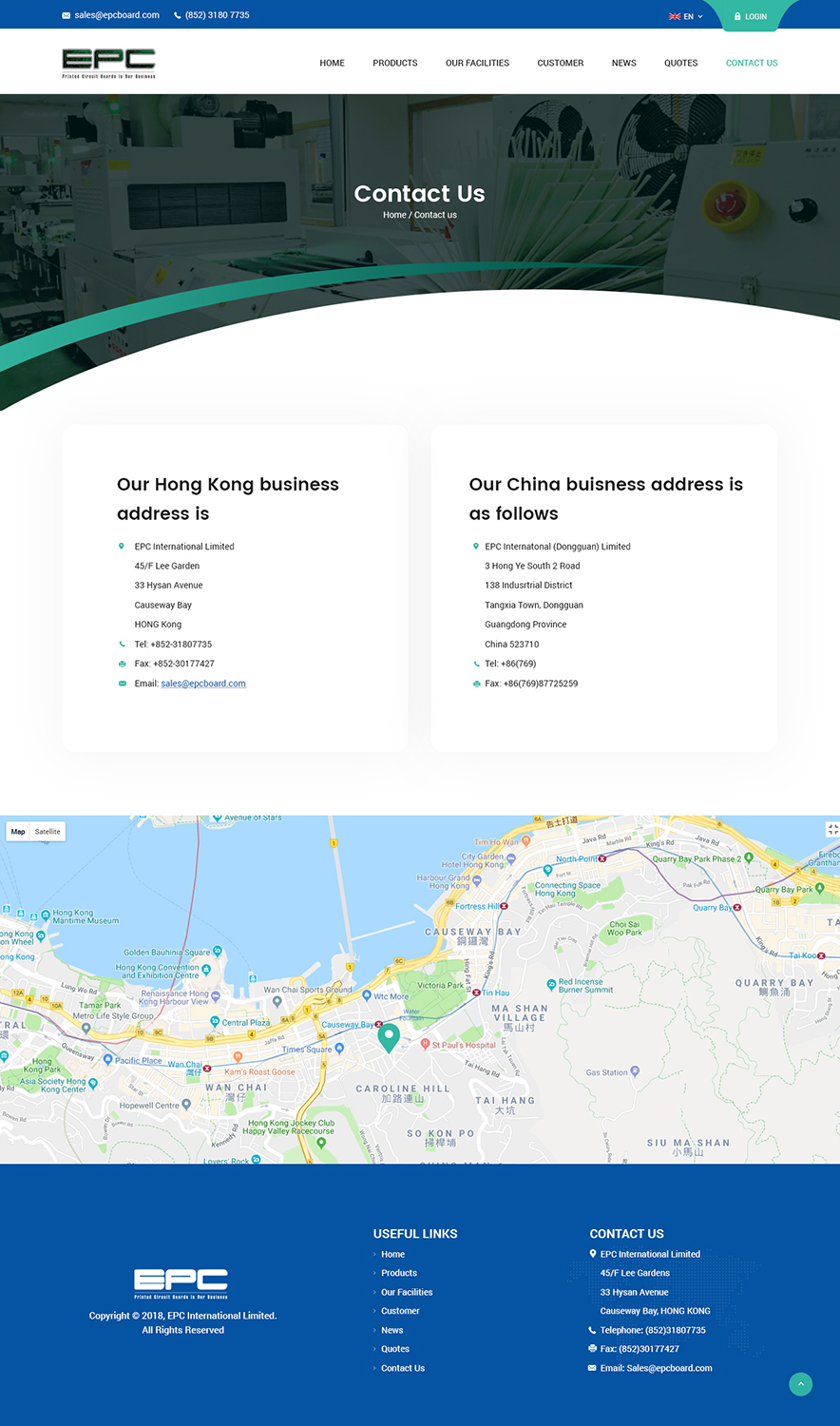Screen dimensions: 840x1426
Task: Click the Golden Bauhinia Square marker
Action: click(x=218, y=950)
